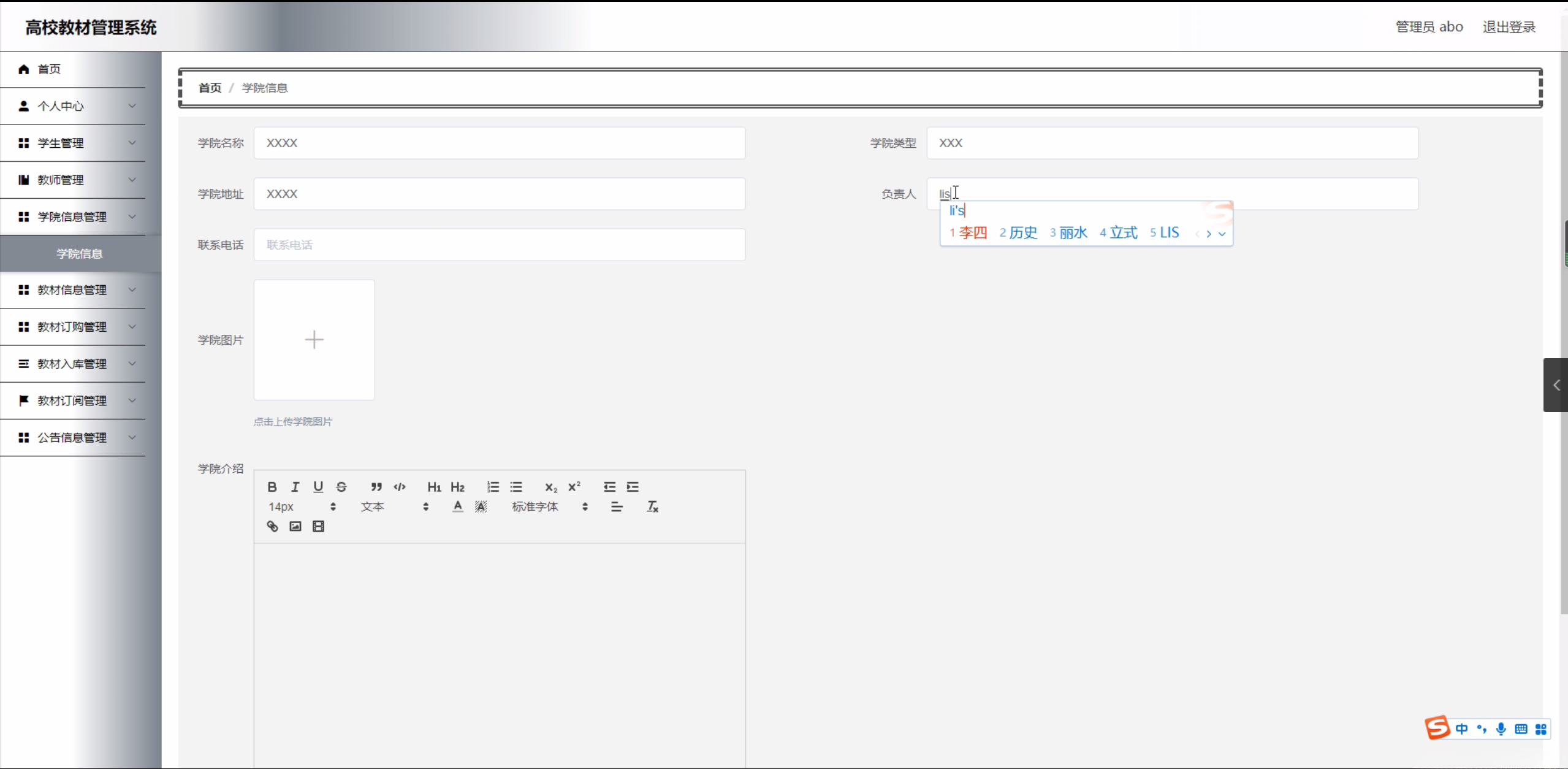Open the 标准字体 font family dropdown

[549, 507]
